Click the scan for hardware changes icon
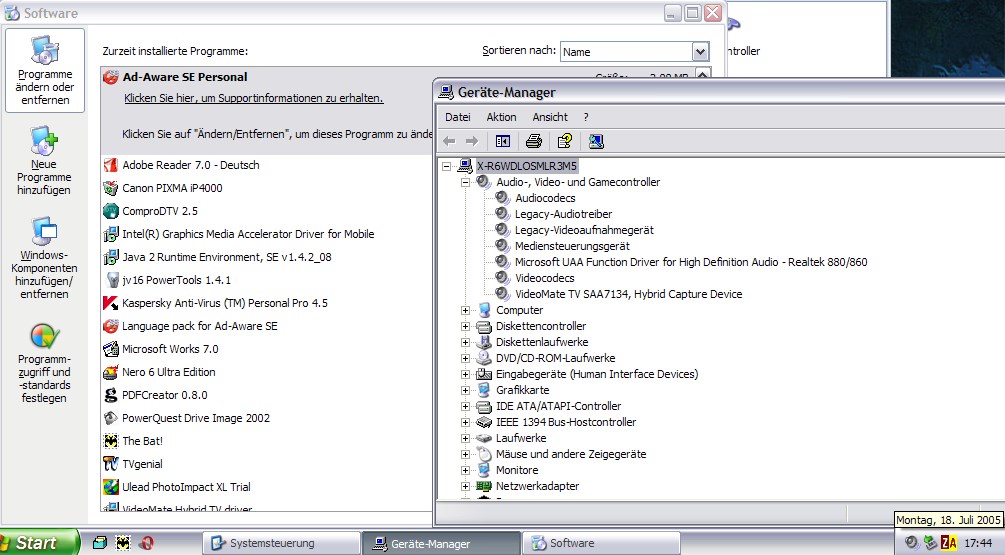Viewport: 1005px width, 555px height. click(596, 141)
